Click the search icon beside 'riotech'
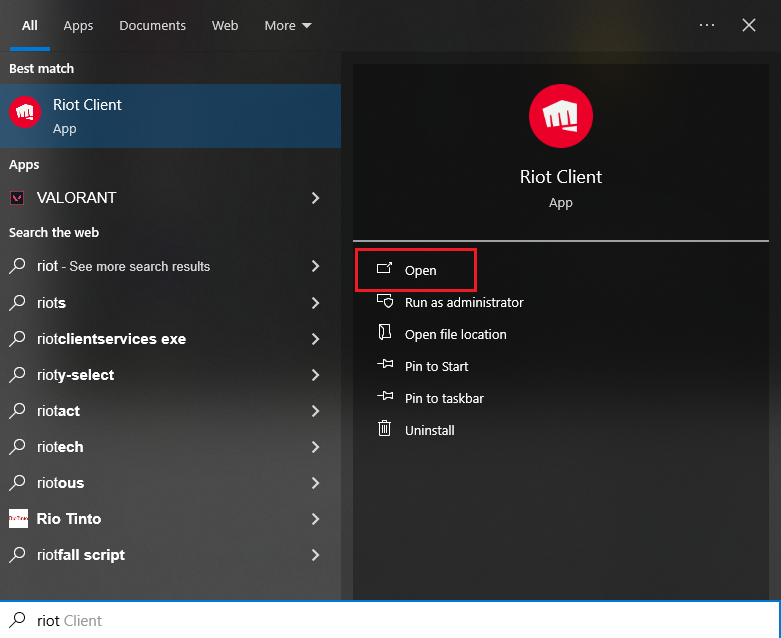 tap(17, 446)
